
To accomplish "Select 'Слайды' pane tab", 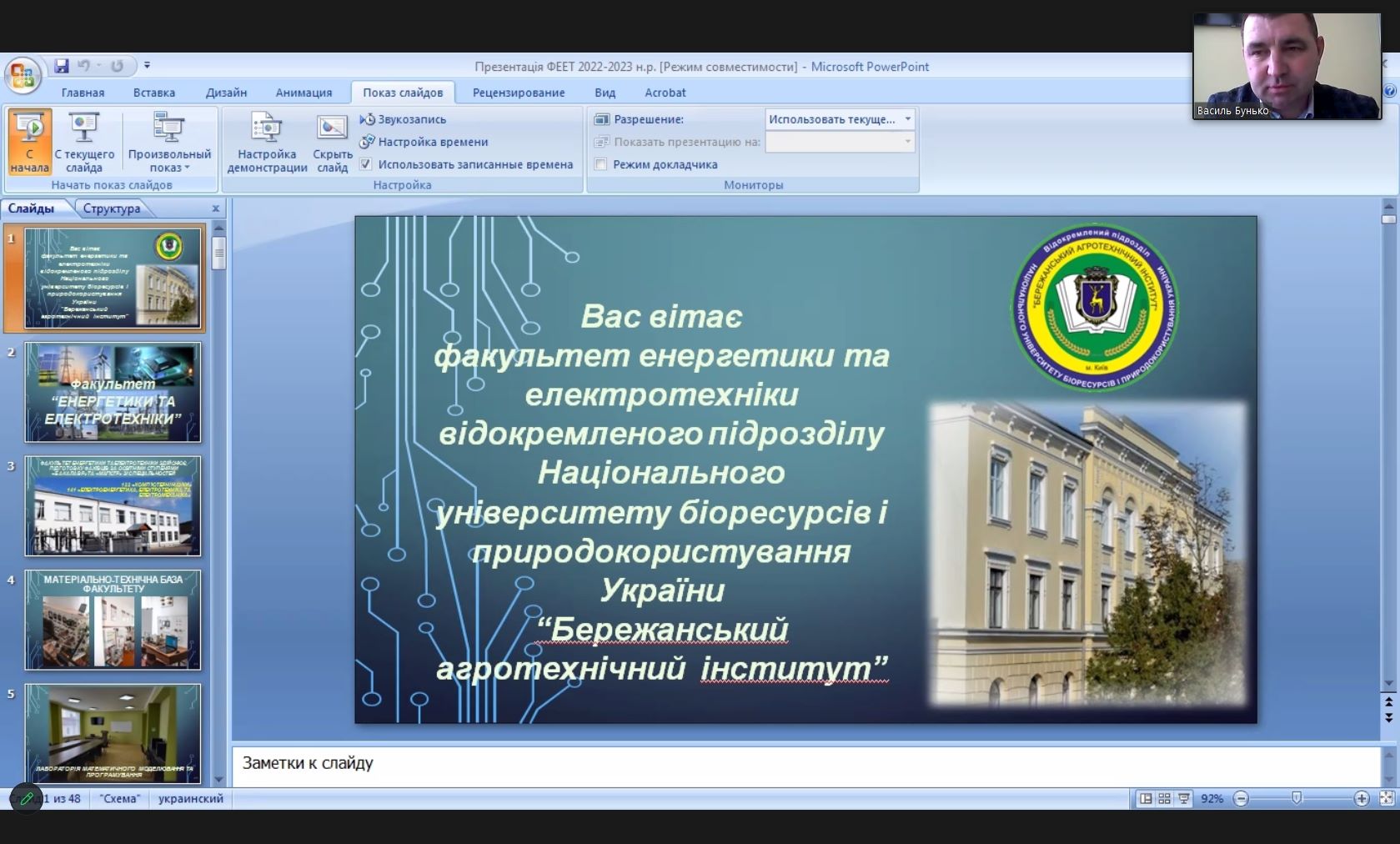I will (32, 208).
